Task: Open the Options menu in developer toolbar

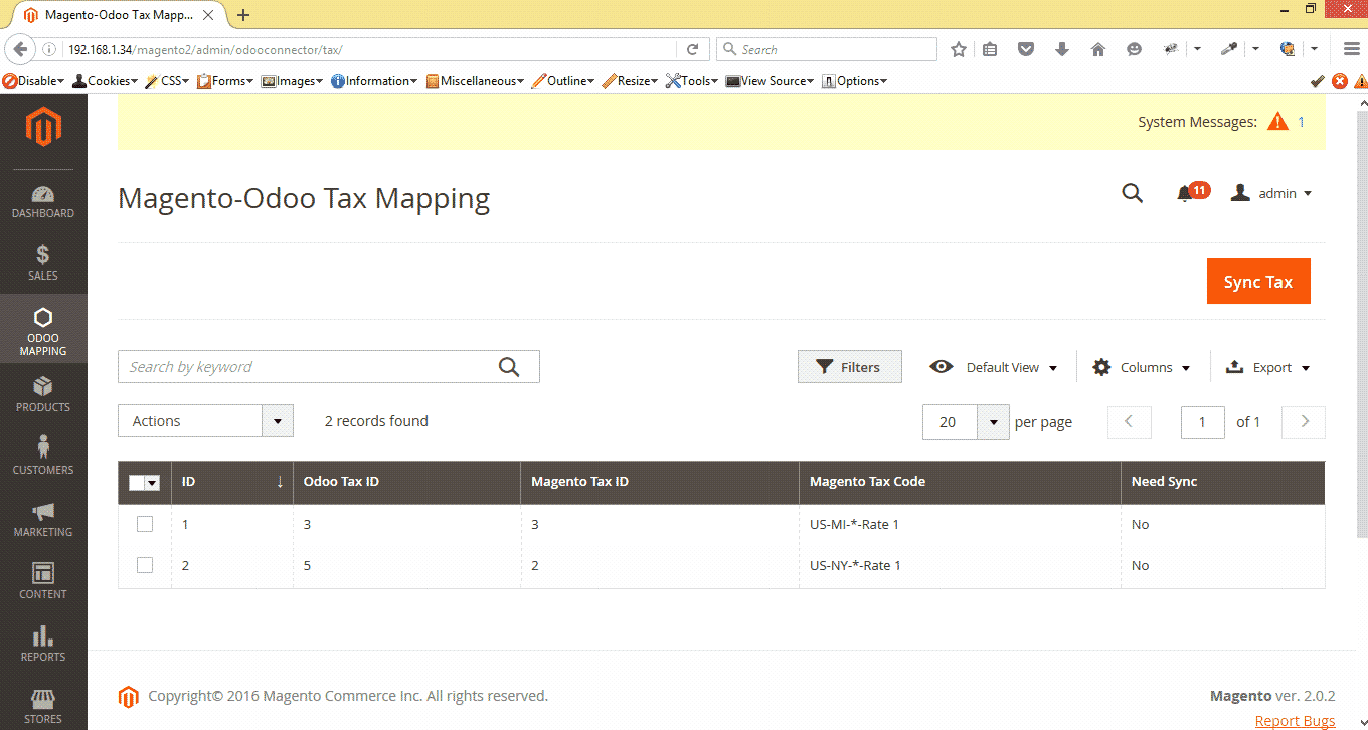Action: (855, 81)
